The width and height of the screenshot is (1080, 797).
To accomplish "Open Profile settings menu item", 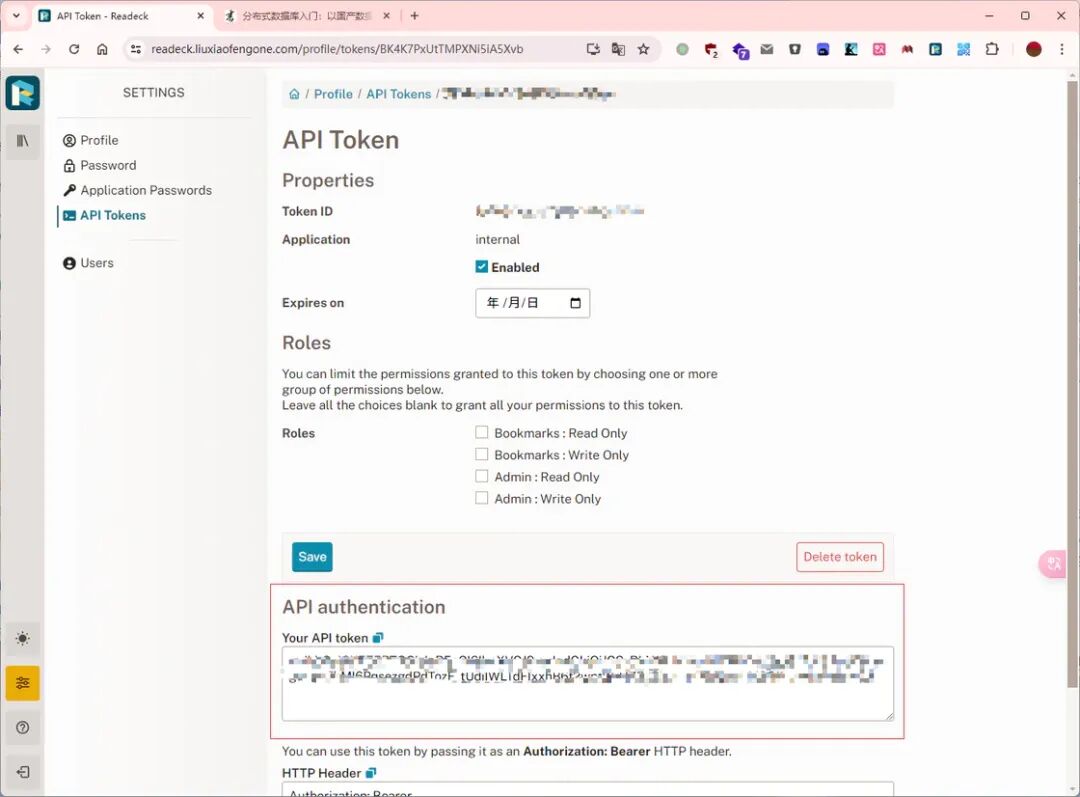I will [x=91, y=141].
